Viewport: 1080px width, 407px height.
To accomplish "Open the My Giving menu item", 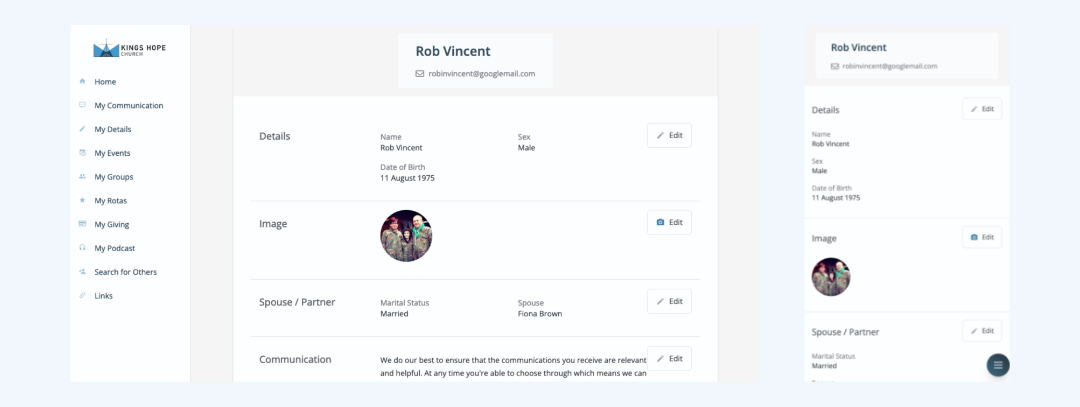I will point(112,225).
